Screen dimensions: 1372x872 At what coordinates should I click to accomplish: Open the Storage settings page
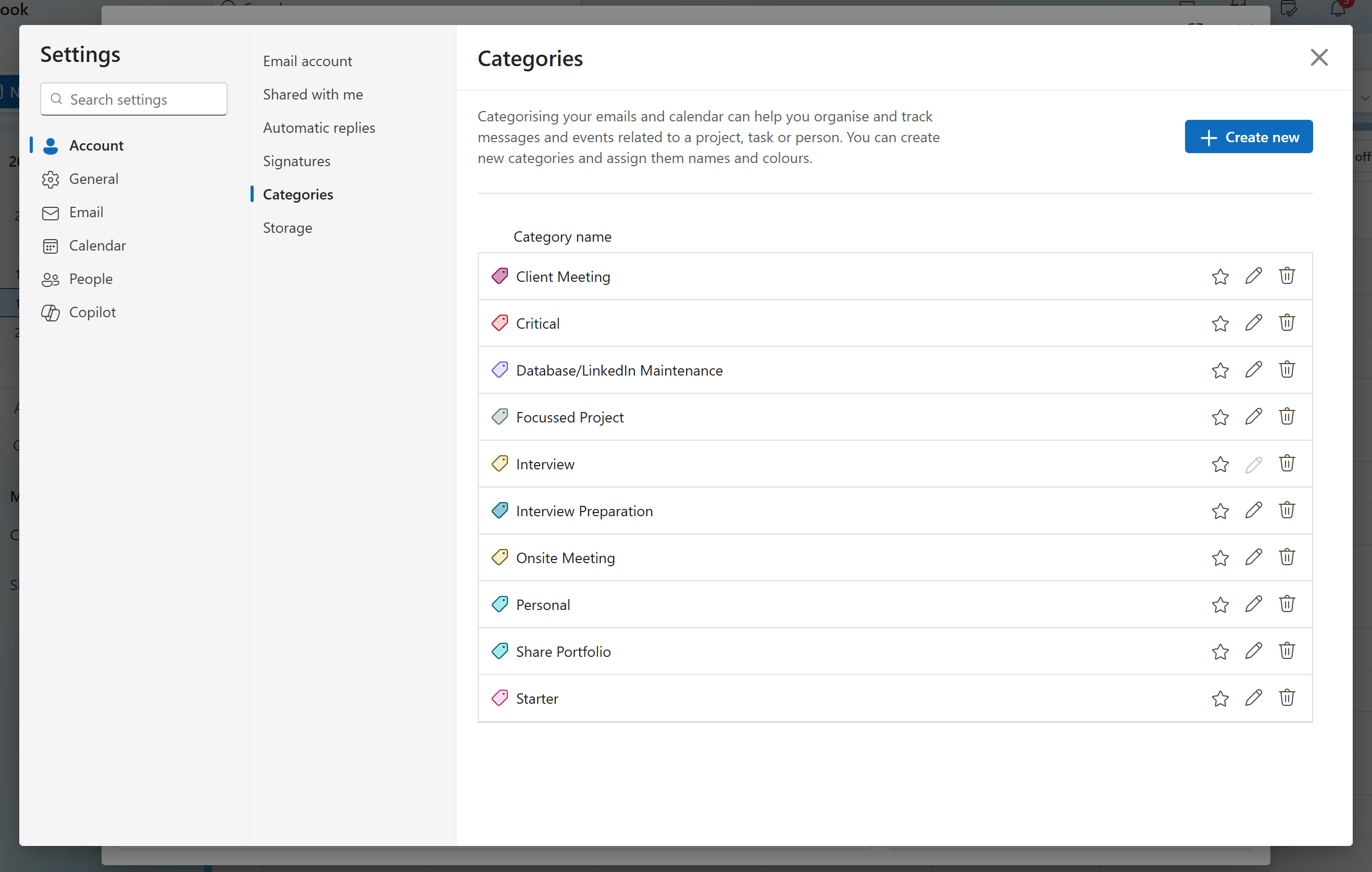[287, 228]
